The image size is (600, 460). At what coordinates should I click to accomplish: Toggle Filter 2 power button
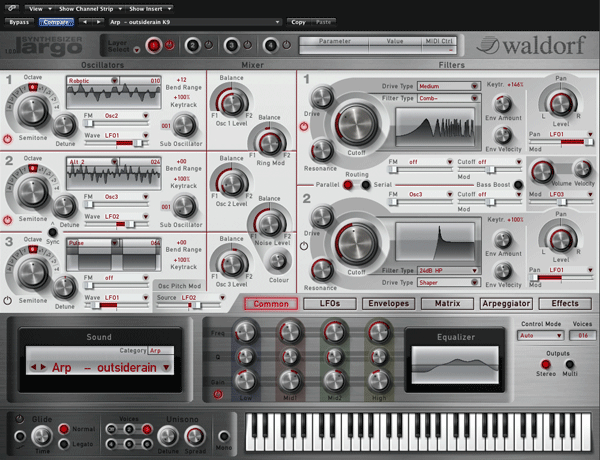304,246
